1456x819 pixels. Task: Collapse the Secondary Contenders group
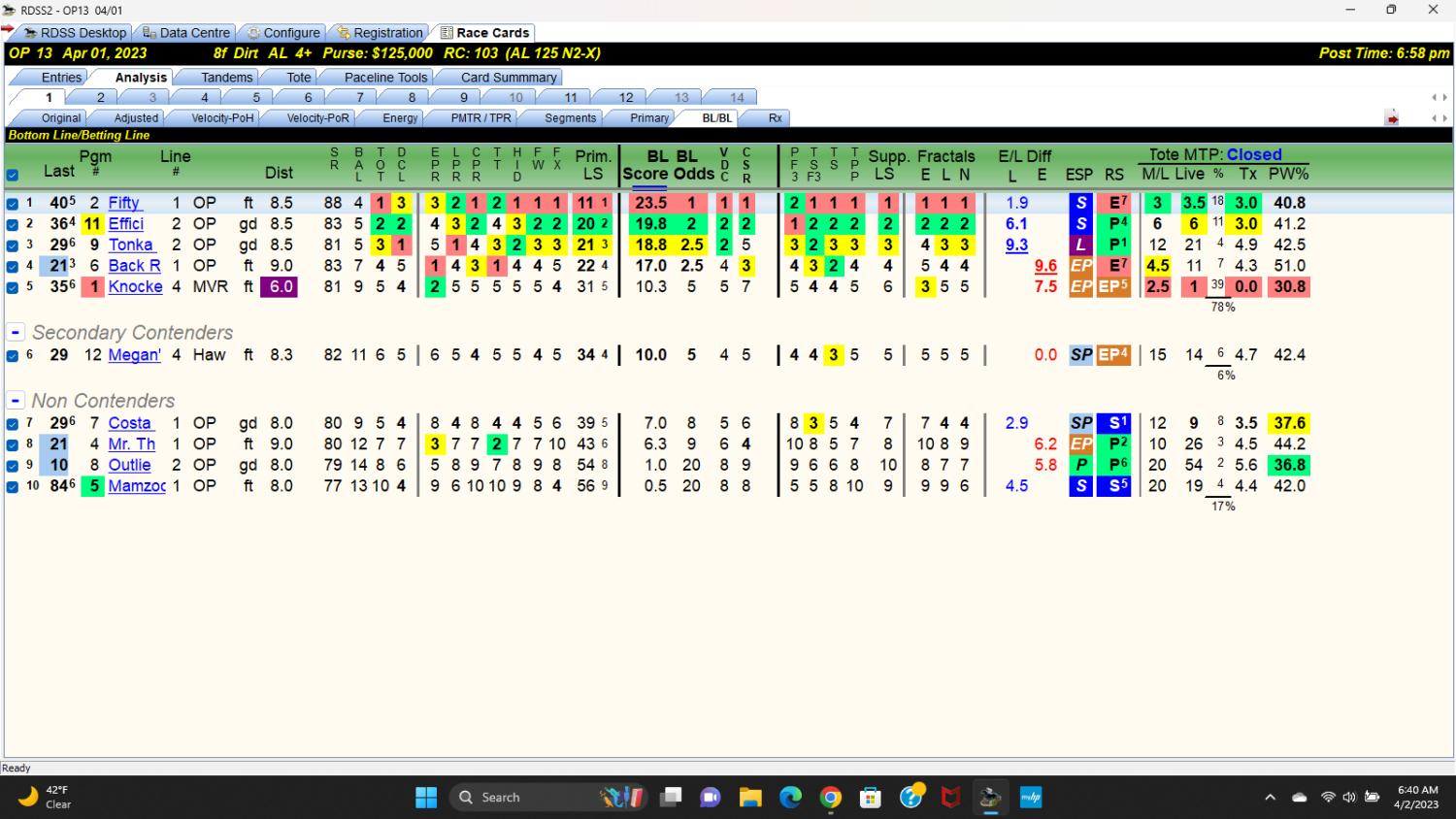(x=16, y=332)
